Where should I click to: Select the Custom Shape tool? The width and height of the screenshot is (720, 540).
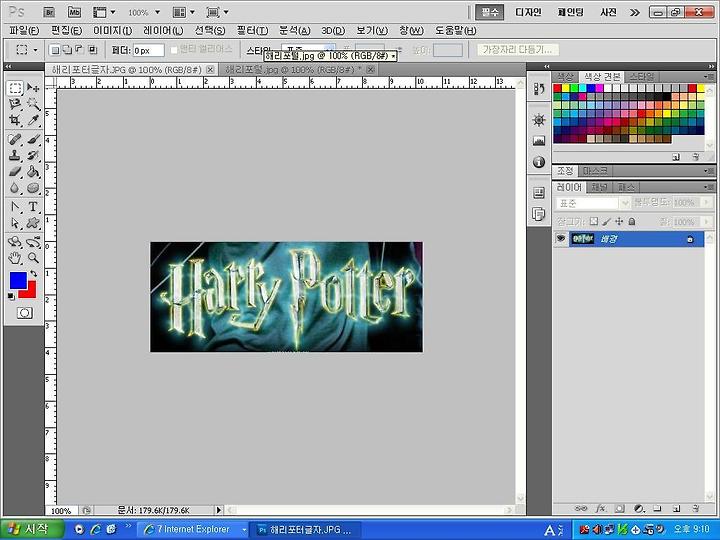33,223
